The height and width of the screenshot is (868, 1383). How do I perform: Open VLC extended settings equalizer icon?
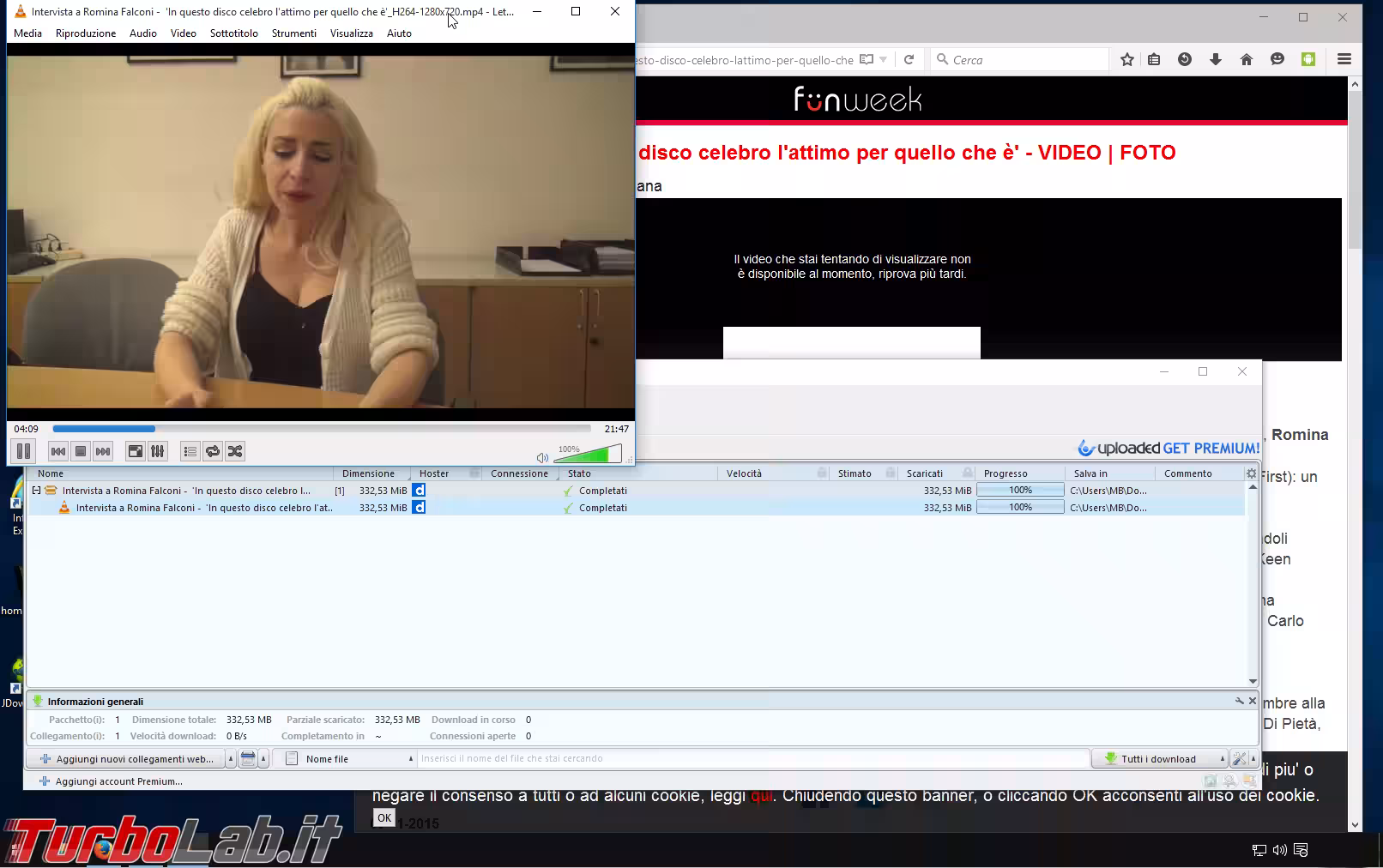(x=158, y=451)
